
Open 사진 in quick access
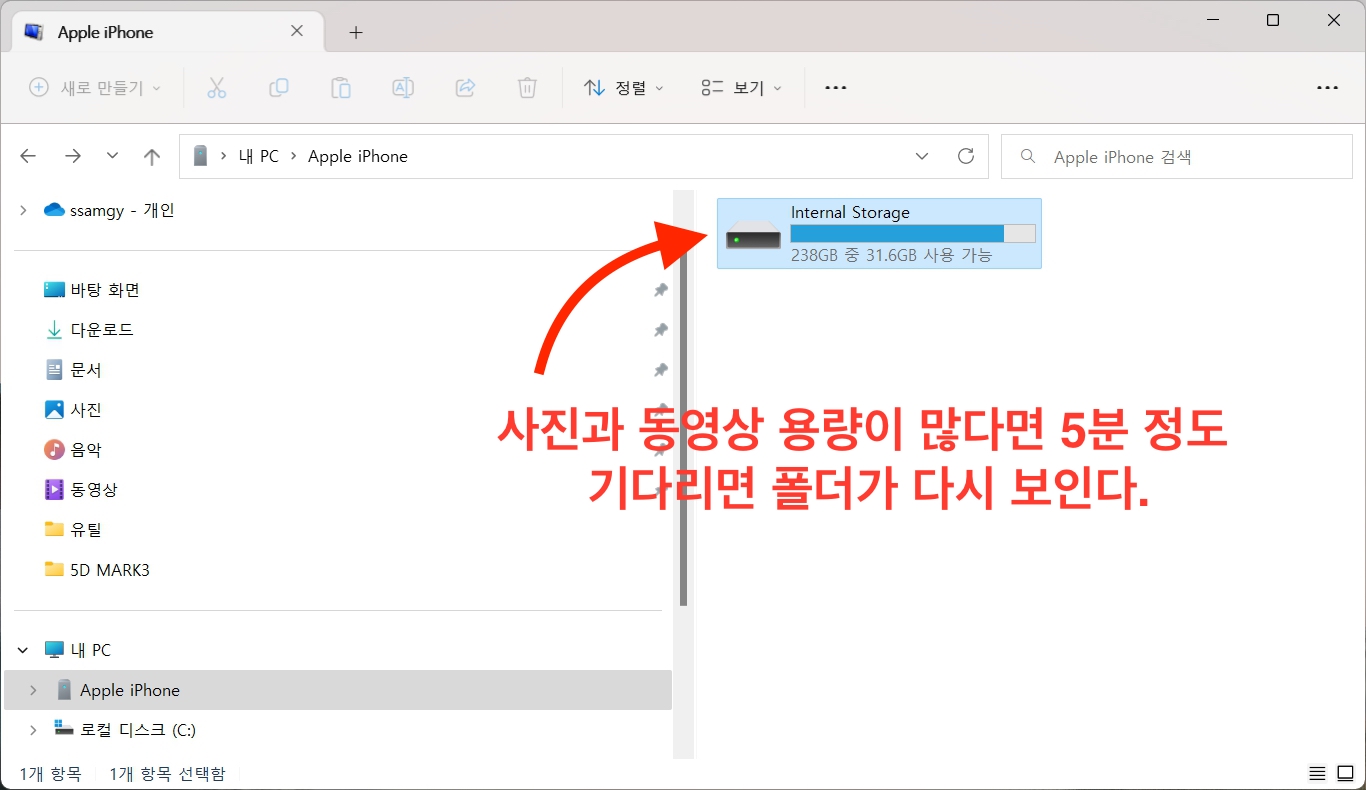(x=73, y=410)
